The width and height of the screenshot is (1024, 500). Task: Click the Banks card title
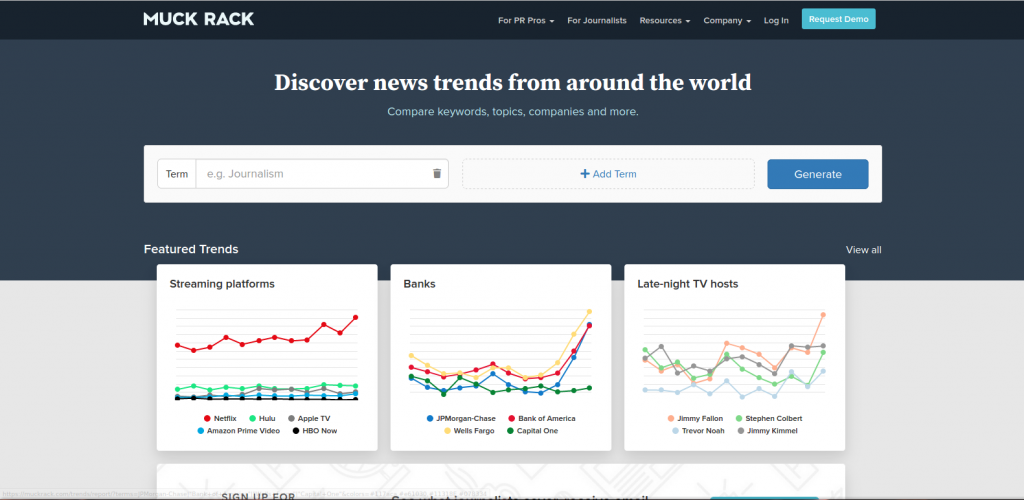click(x=419, y=284)
